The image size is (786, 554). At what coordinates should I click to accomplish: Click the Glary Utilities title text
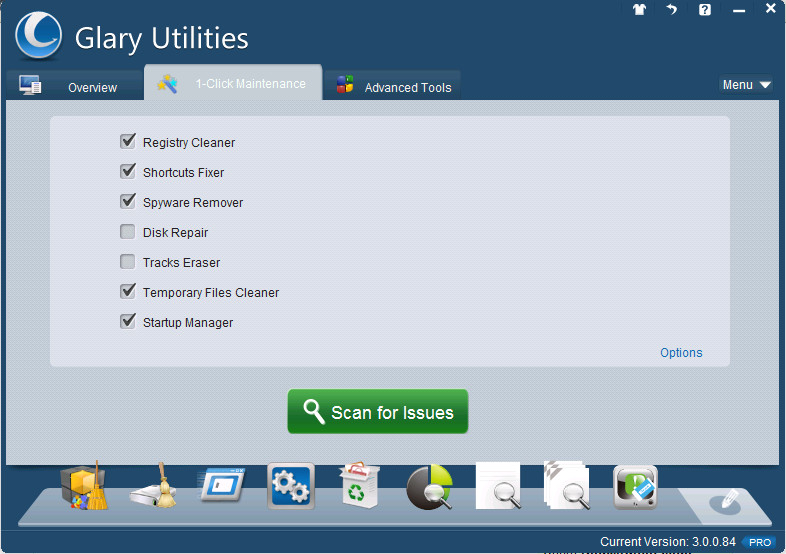(x=161, y=39)
